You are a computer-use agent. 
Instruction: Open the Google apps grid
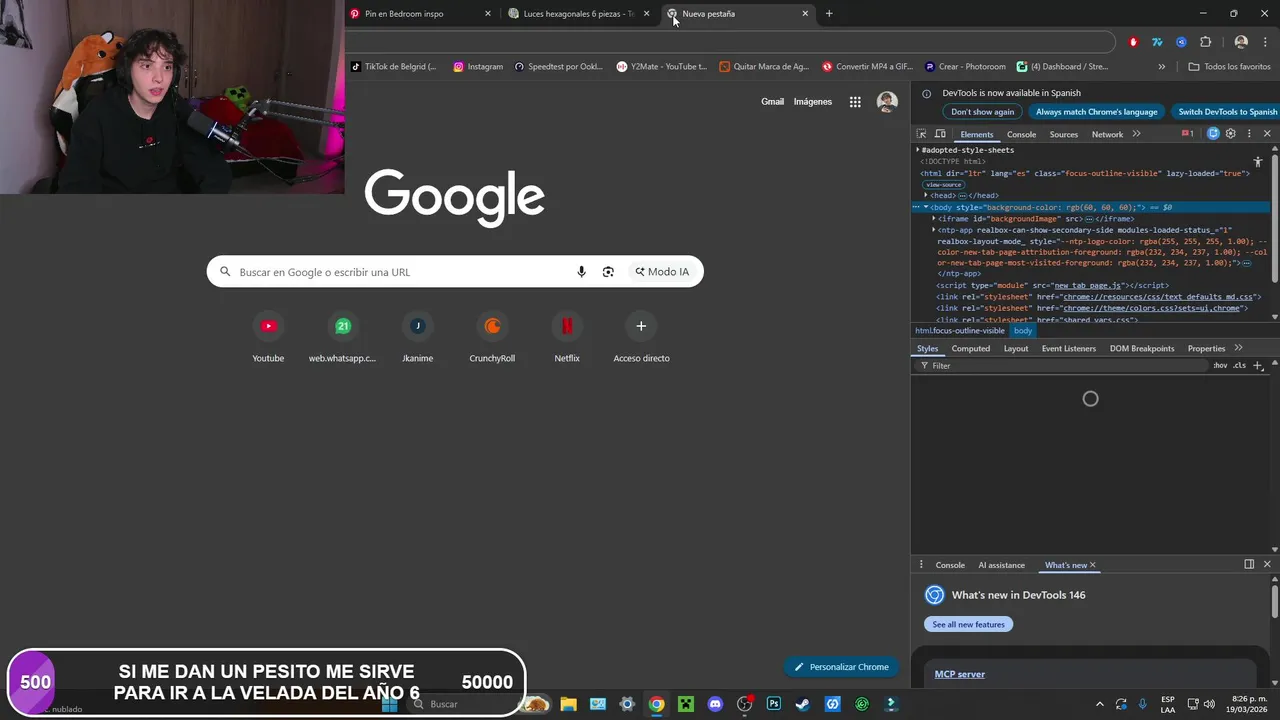coord(855,102)
